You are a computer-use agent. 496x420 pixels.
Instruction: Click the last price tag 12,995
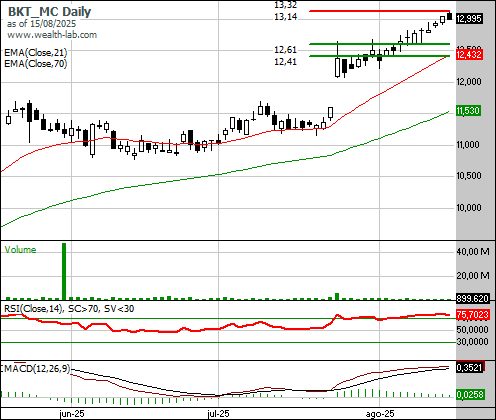click(469, 19)
